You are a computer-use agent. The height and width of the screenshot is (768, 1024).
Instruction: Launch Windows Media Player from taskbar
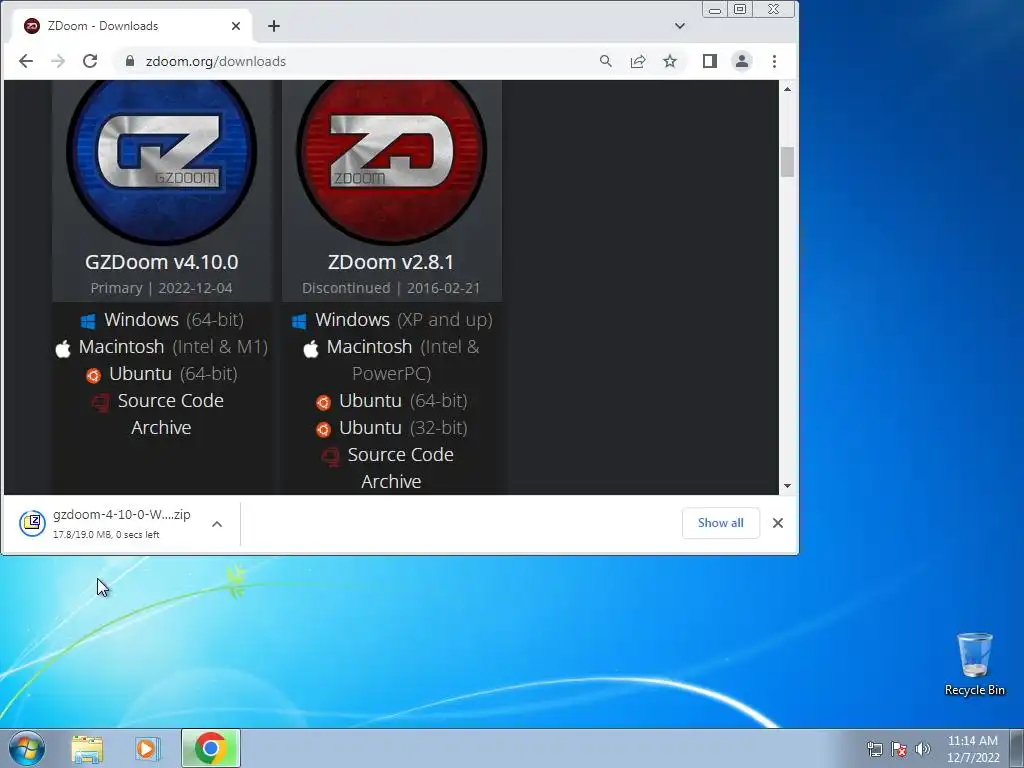(148, 748)
